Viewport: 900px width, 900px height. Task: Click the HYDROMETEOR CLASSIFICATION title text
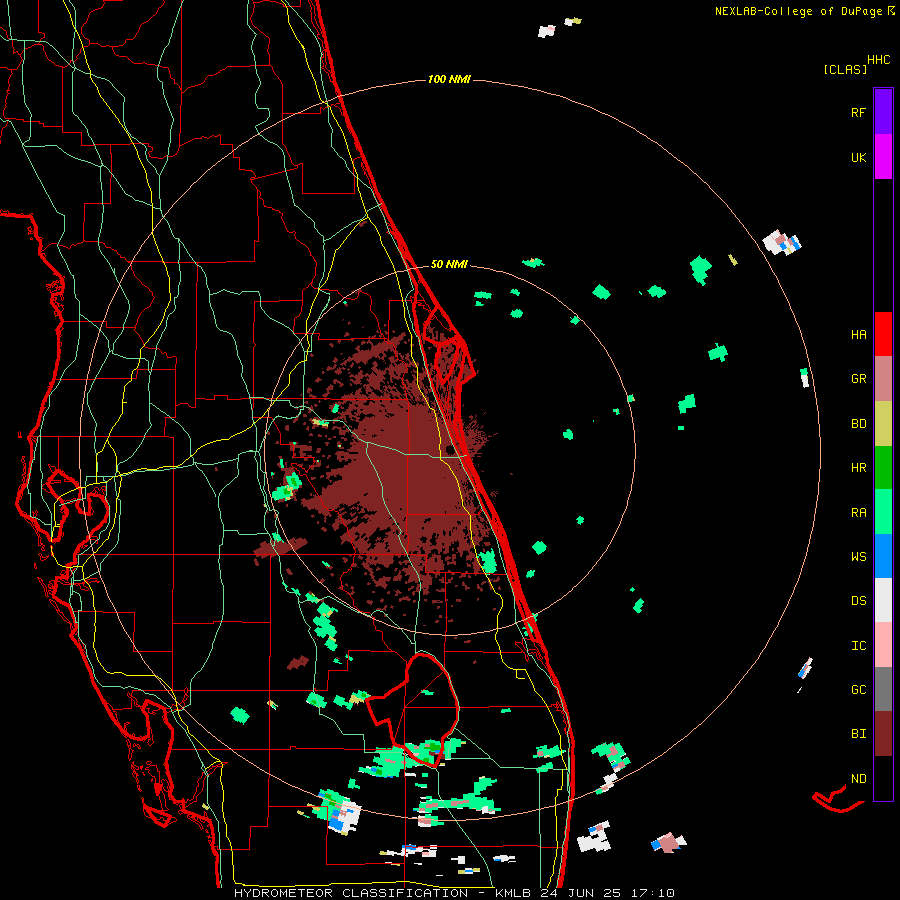(x=351, y=893)
